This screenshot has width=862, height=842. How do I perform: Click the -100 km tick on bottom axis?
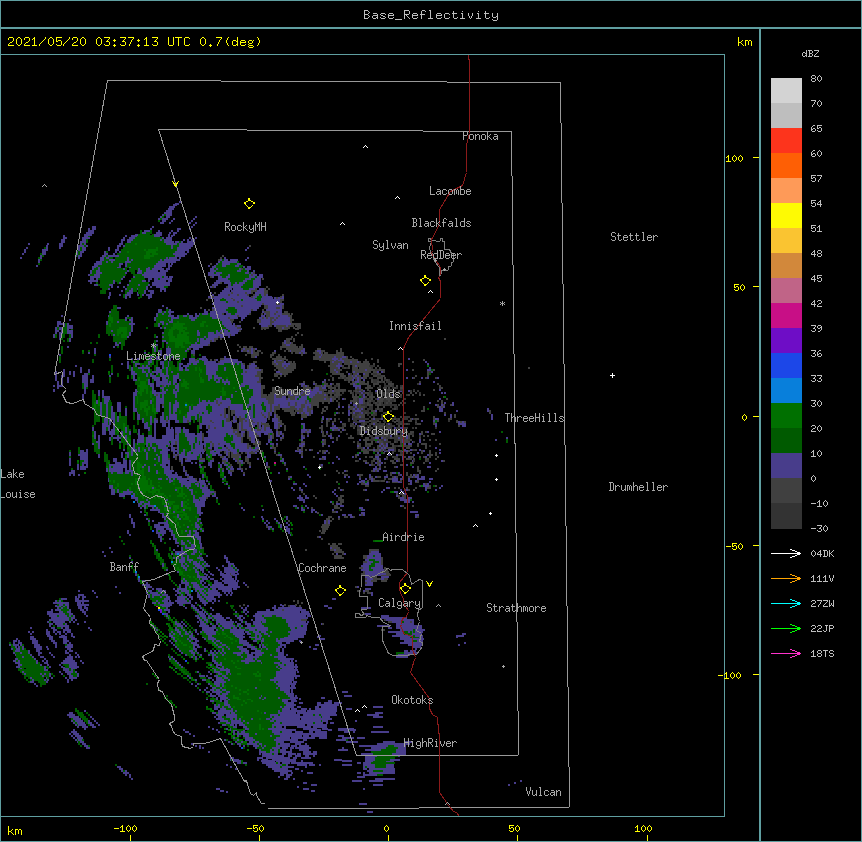tap(125, 828)
